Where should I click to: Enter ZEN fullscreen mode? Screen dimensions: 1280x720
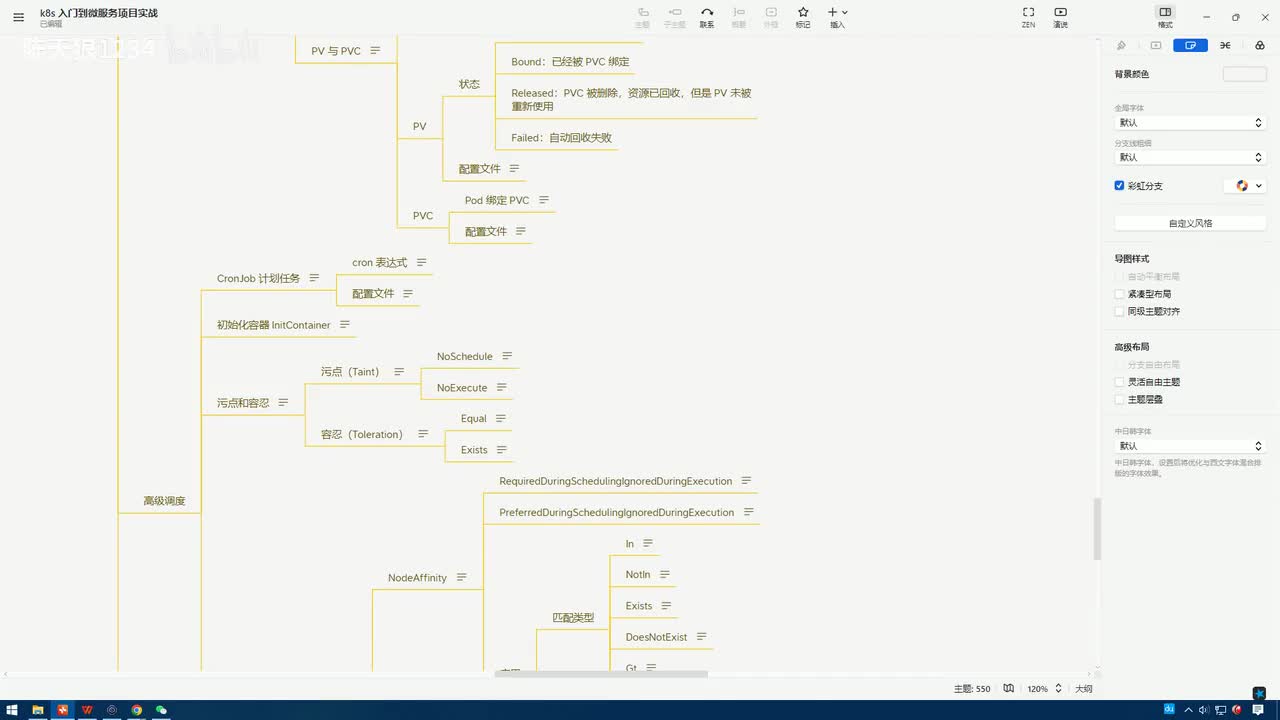click(1028, 17)
